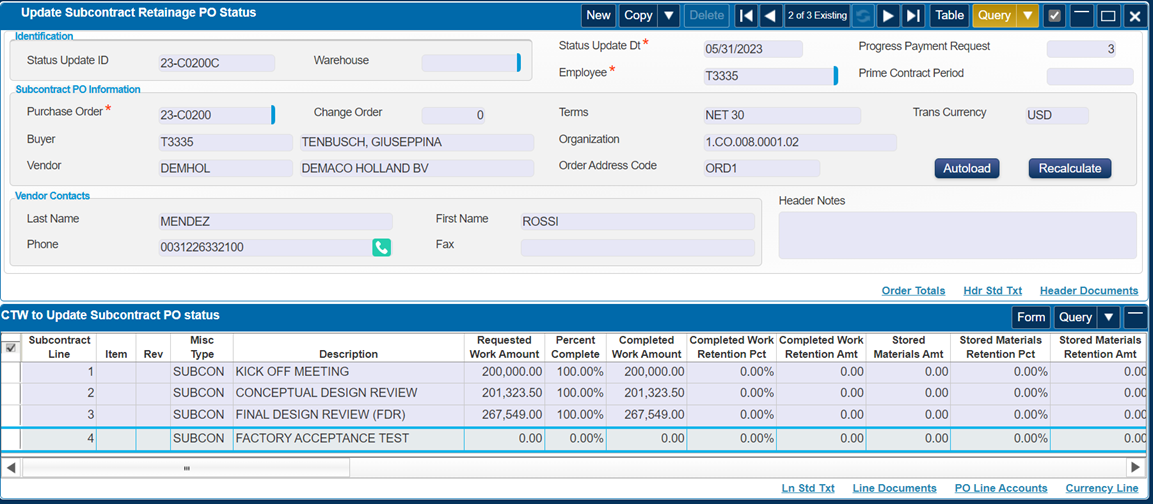This screenshot has height=504, width=1153.
Task: Switch the grid to Form view
Action: 1030,317
